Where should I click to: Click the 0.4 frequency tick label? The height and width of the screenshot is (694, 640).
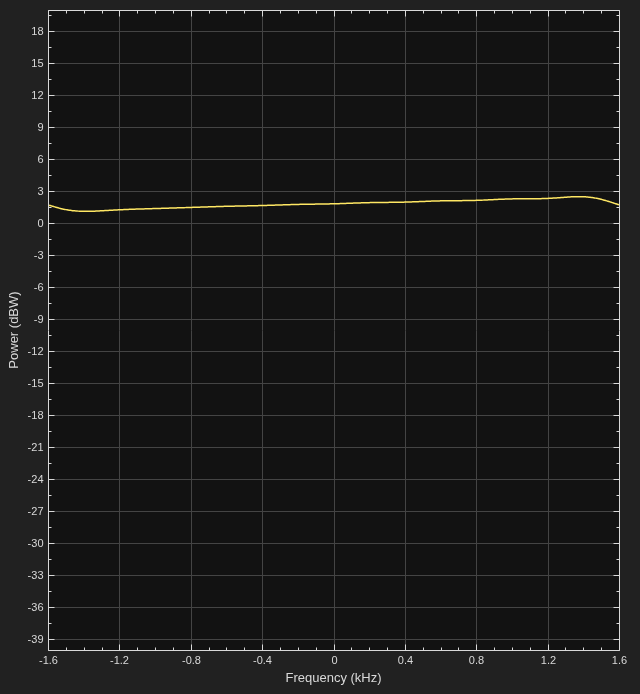(x=405, y=660)
